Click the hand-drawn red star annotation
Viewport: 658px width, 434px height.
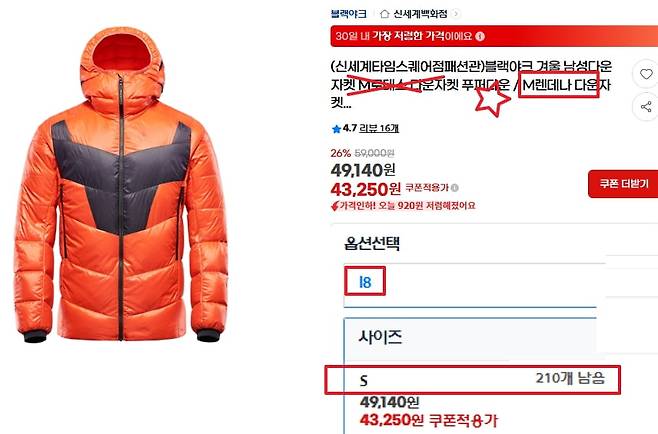click(492, 99)
